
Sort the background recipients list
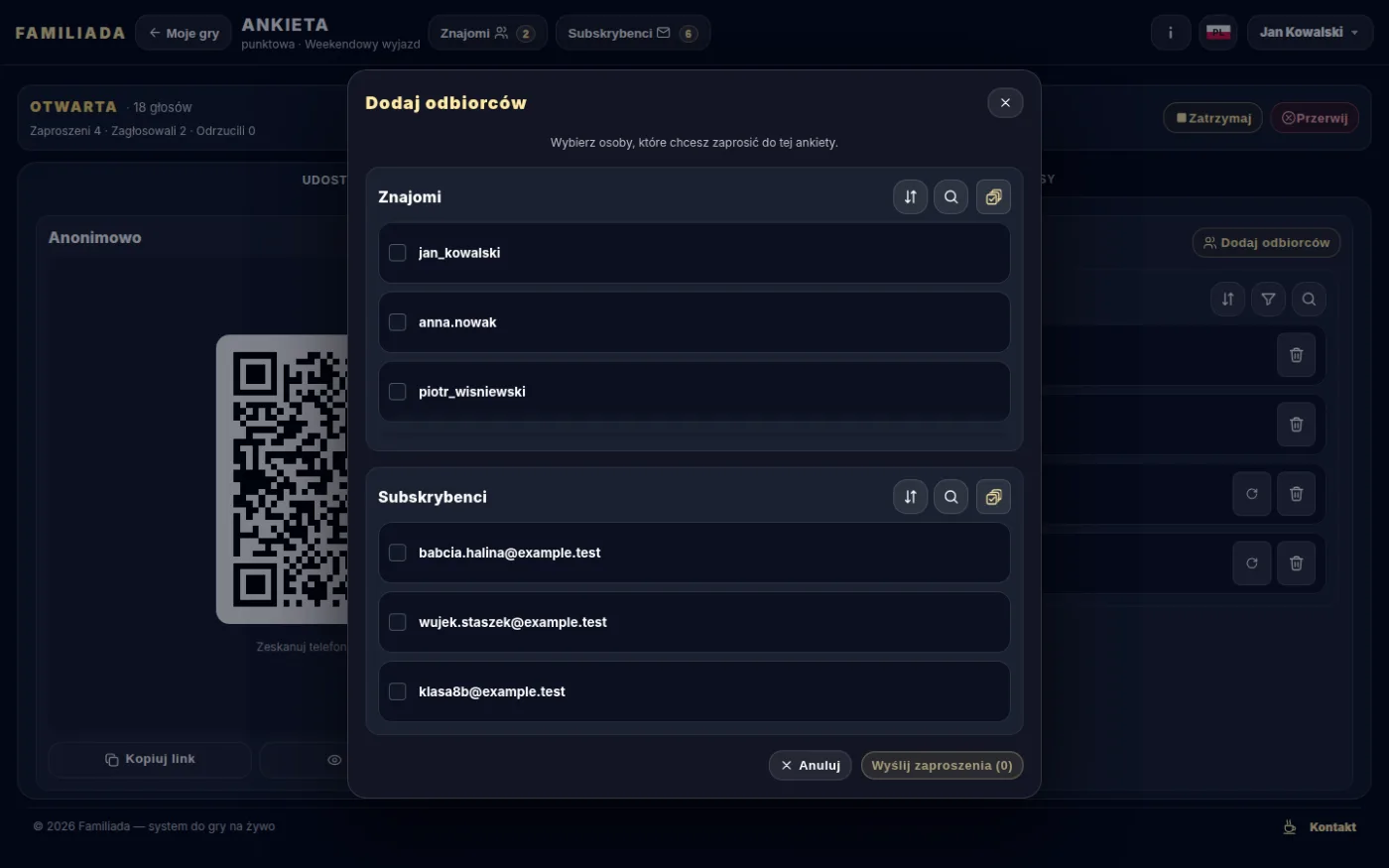point(1227,299)
